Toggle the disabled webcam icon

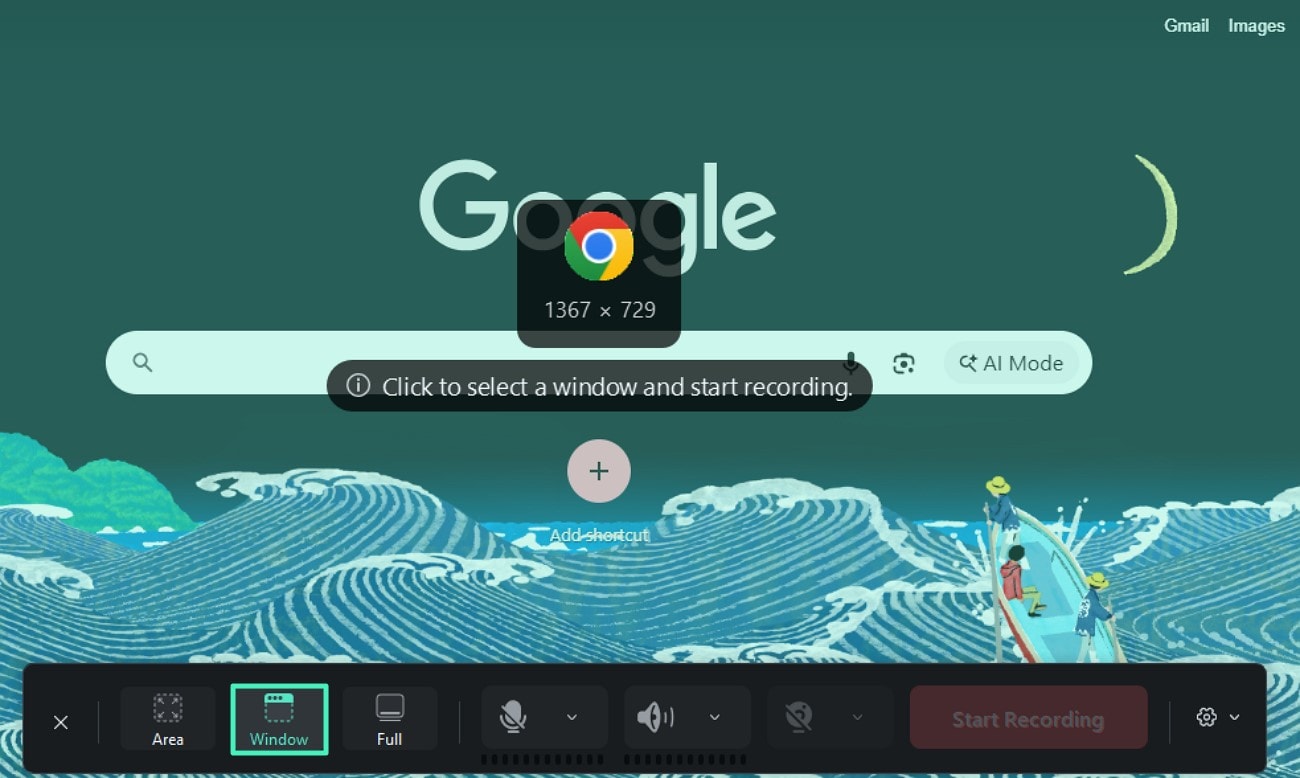click(799, 716)
